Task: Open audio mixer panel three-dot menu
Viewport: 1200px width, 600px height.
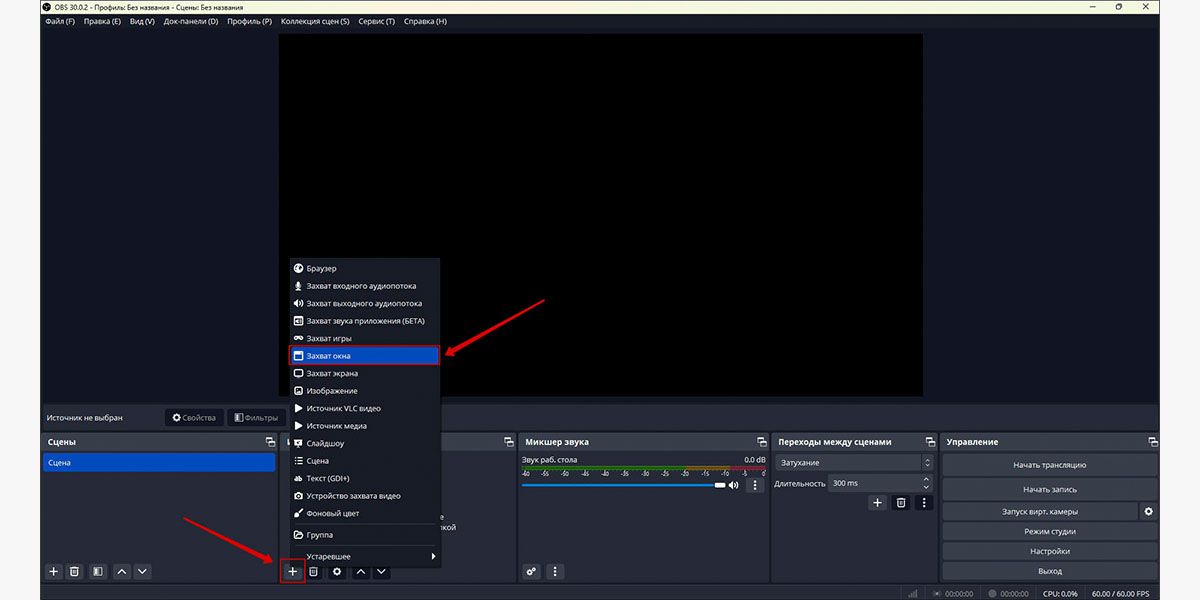Action: (555, 571)
